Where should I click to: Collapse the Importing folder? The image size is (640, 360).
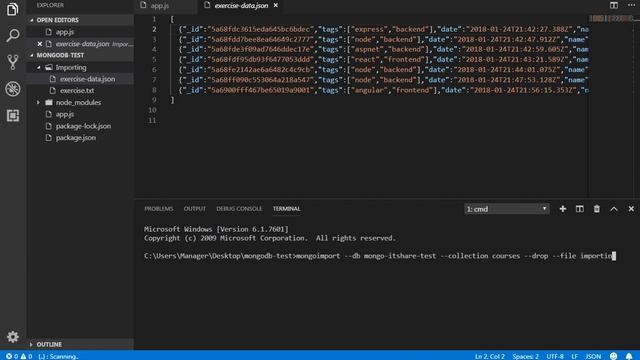[x=39, y=67]
